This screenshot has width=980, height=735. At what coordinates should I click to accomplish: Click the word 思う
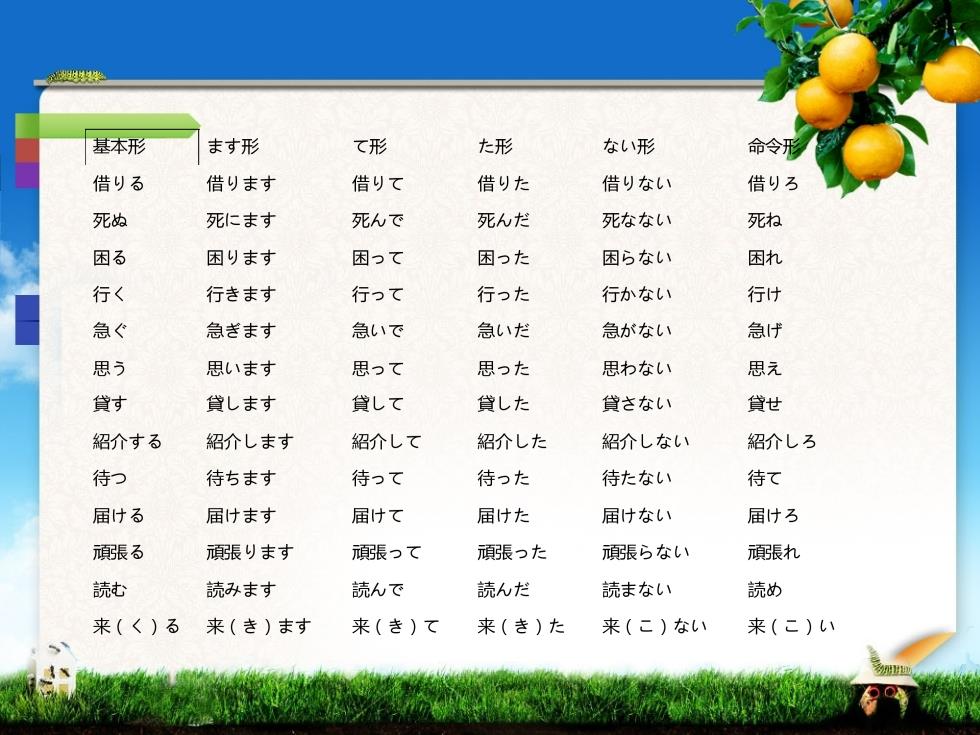coord(110,368)
